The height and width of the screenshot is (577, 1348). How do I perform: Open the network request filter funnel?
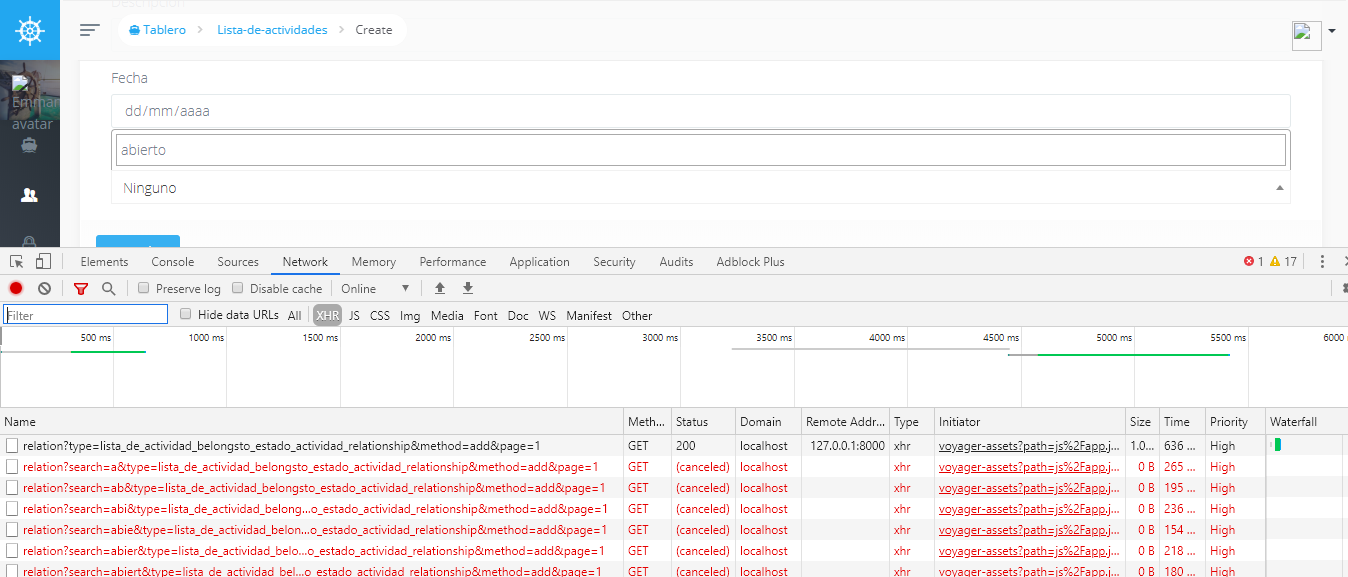(x=80, y=288)
